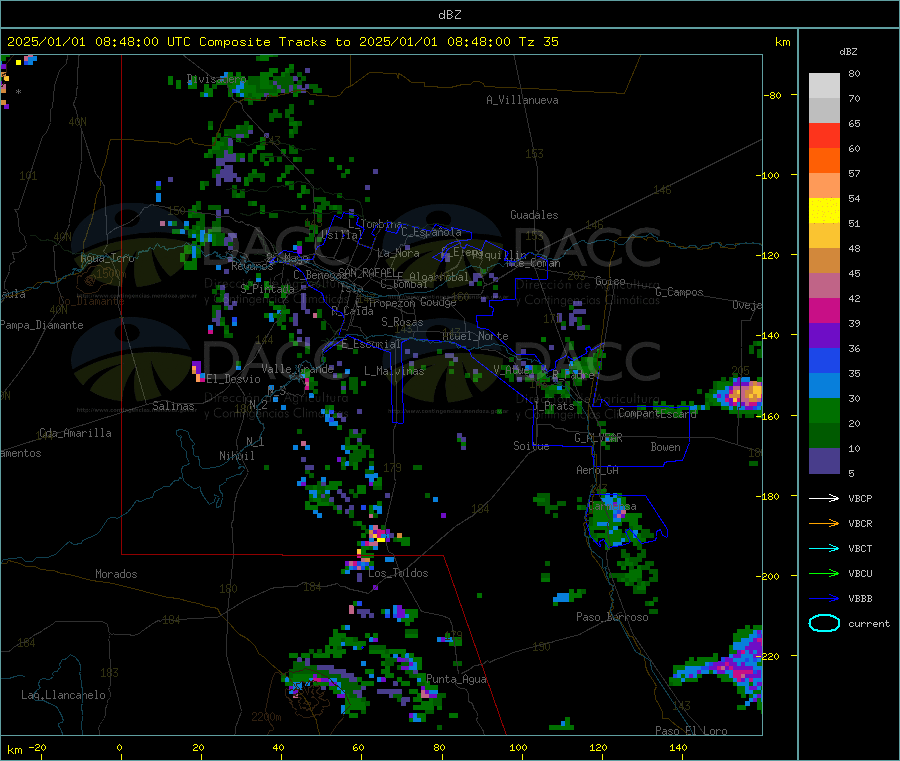Click the Pampa_Diamante place label
The width and height of the screenshot is (900, 761).
coord(42,325)
